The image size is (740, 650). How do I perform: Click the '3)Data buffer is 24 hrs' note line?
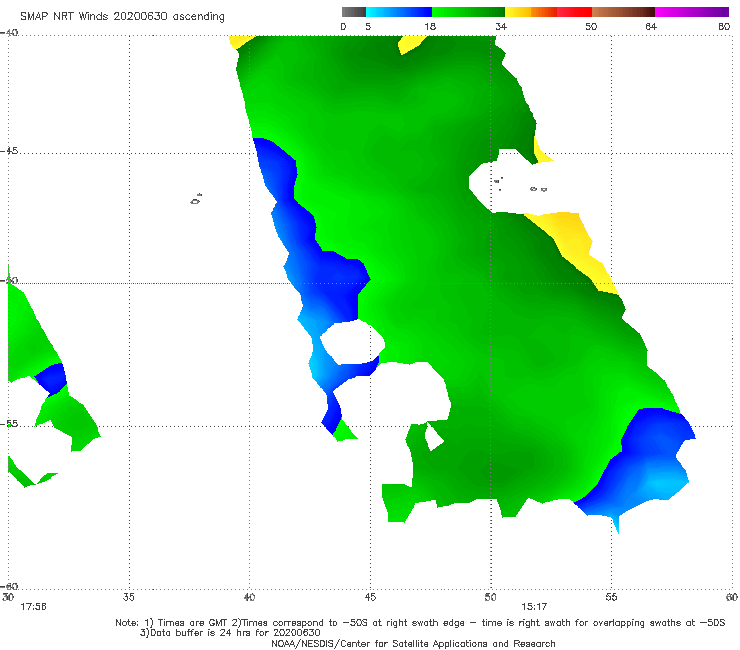[230, 633]
